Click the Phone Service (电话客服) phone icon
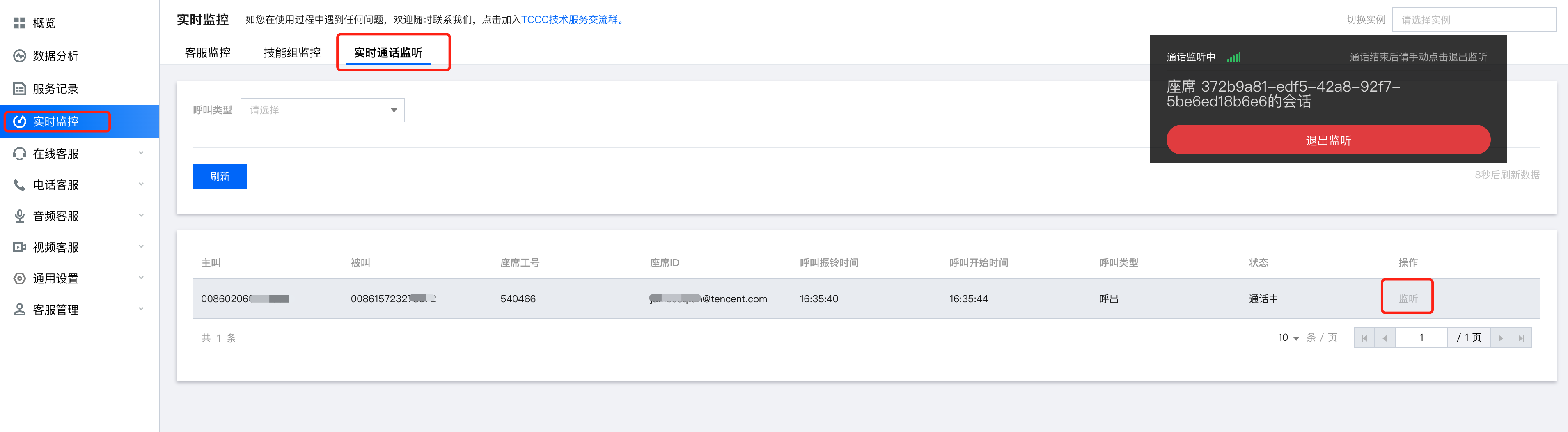Viewport: 1568px width, 432px height. 19,185
